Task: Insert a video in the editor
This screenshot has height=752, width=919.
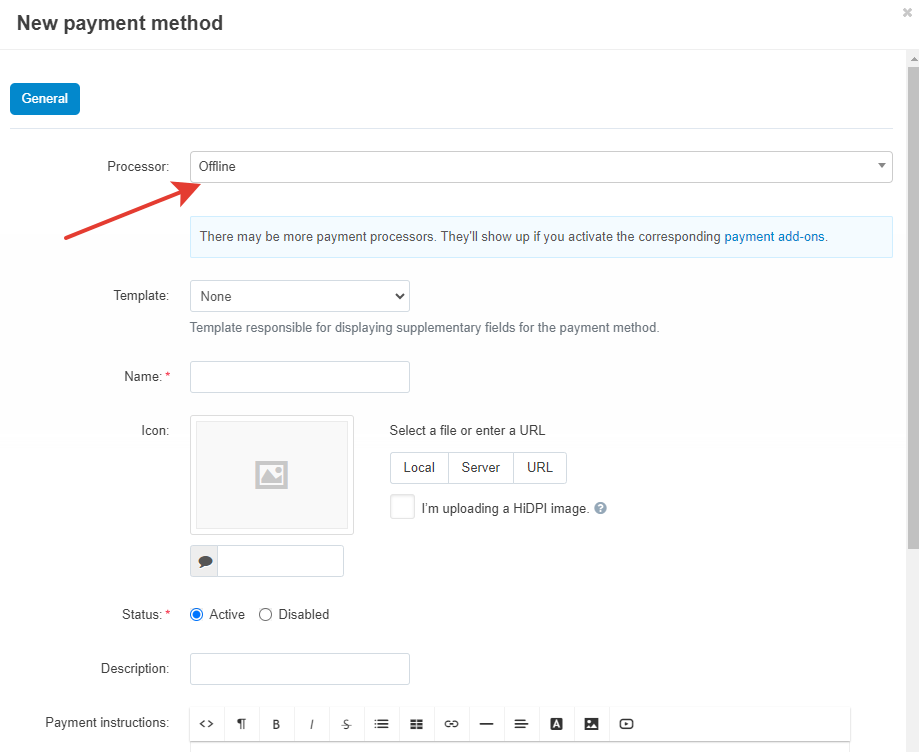Action: coord(626,724)
